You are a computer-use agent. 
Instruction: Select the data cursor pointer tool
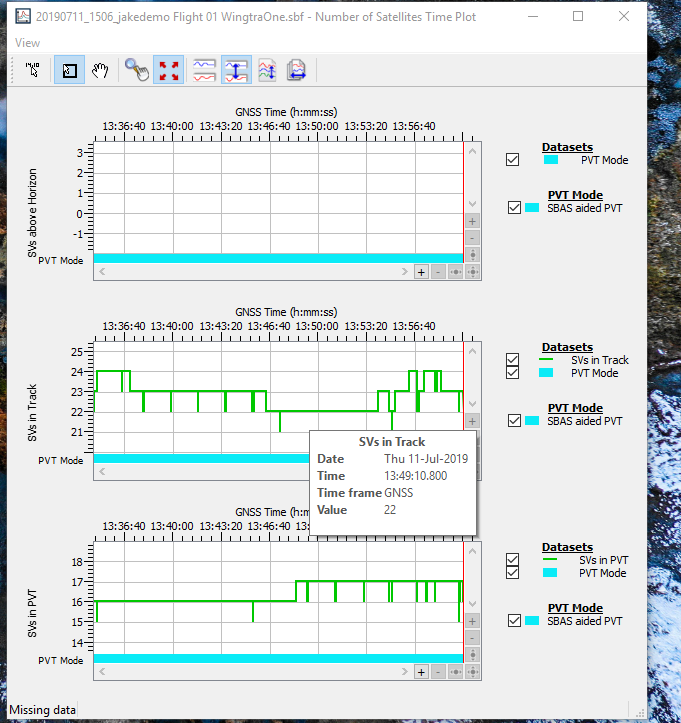tap(32, 71)
